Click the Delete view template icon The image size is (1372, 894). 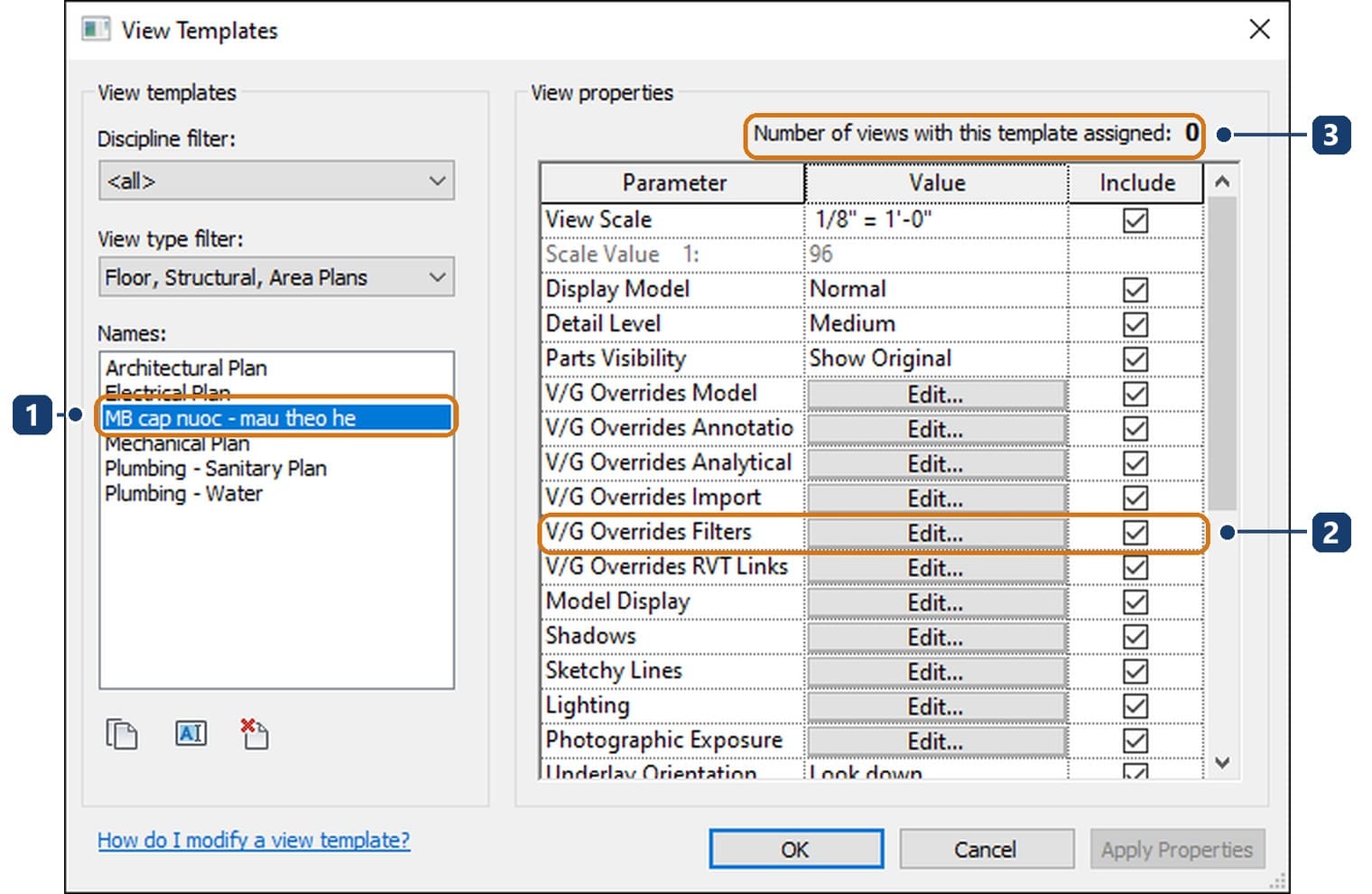pos(255,733)
